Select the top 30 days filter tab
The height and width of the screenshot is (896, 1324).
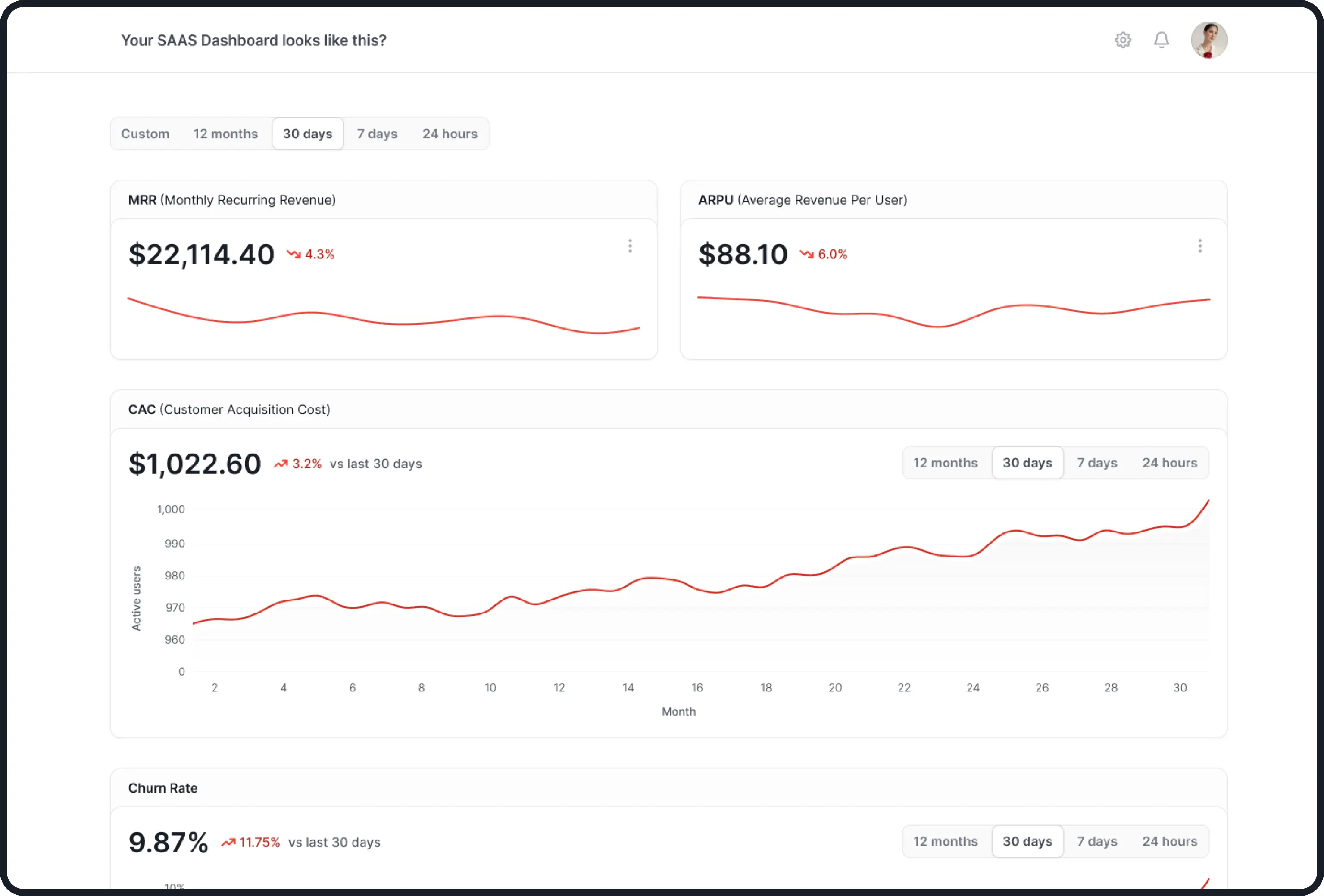(x=308, y=134)
